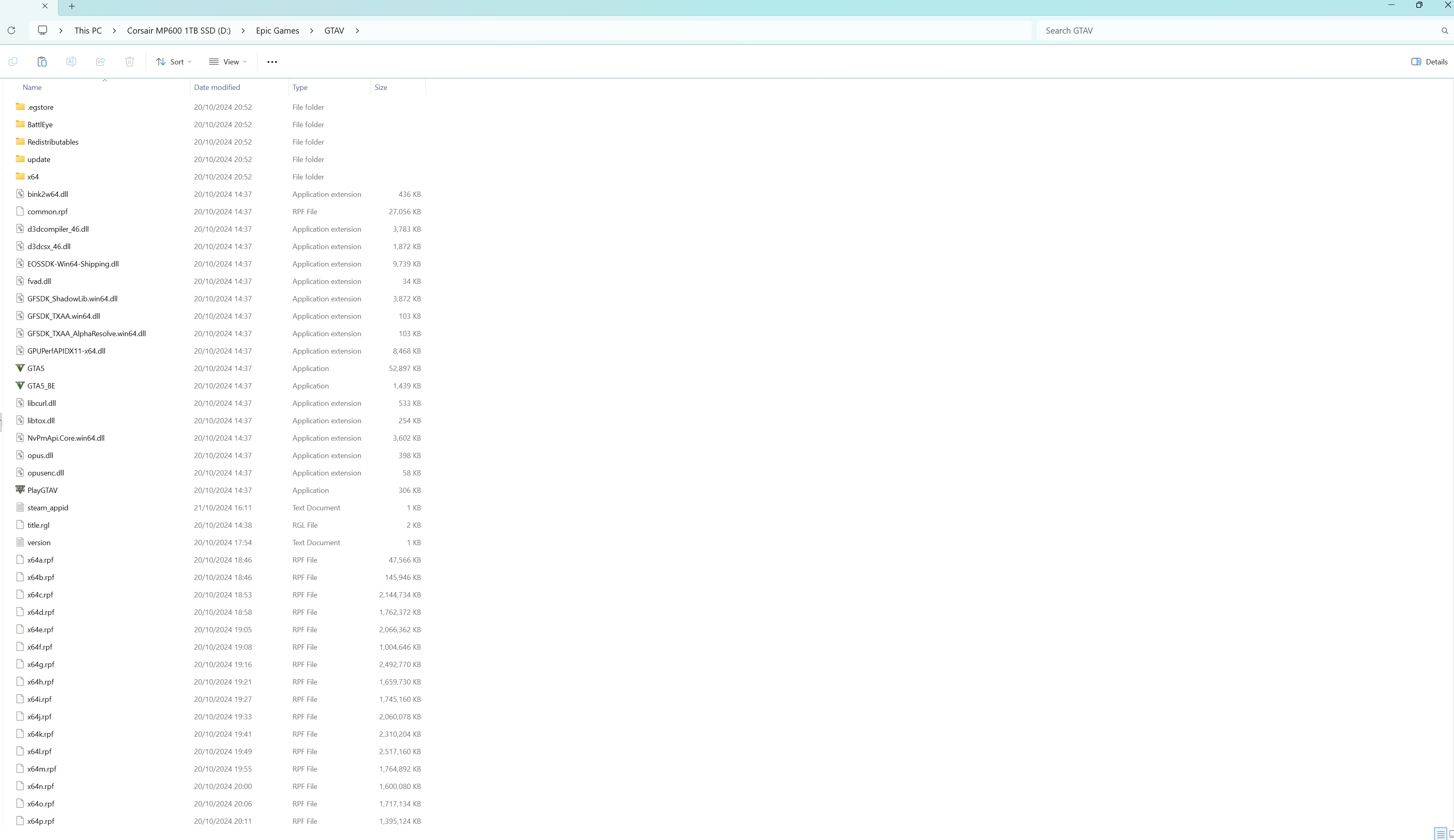Screen dimensions: 1454x840
Task: Click the Paste icon in the toolbar
Action: 42,62
